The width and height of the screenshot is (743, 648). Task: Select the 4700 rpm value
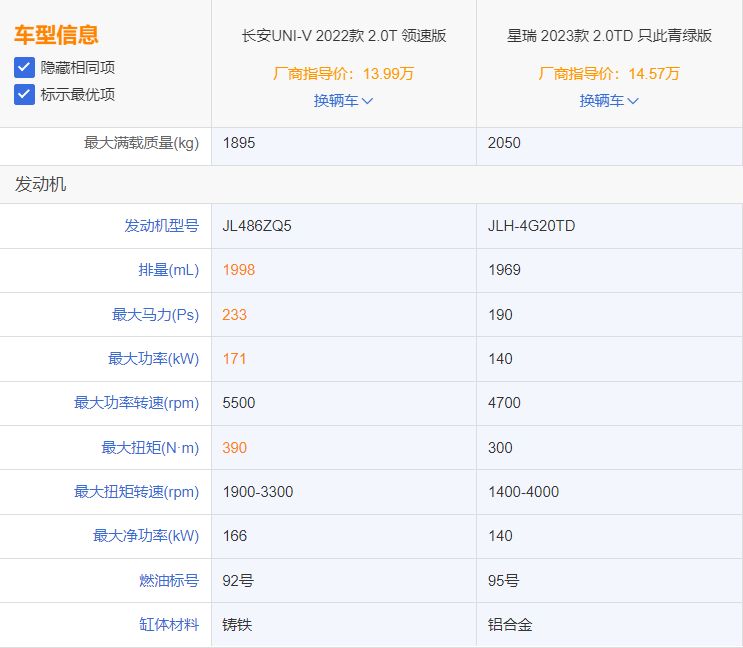[x=504, y=403]
